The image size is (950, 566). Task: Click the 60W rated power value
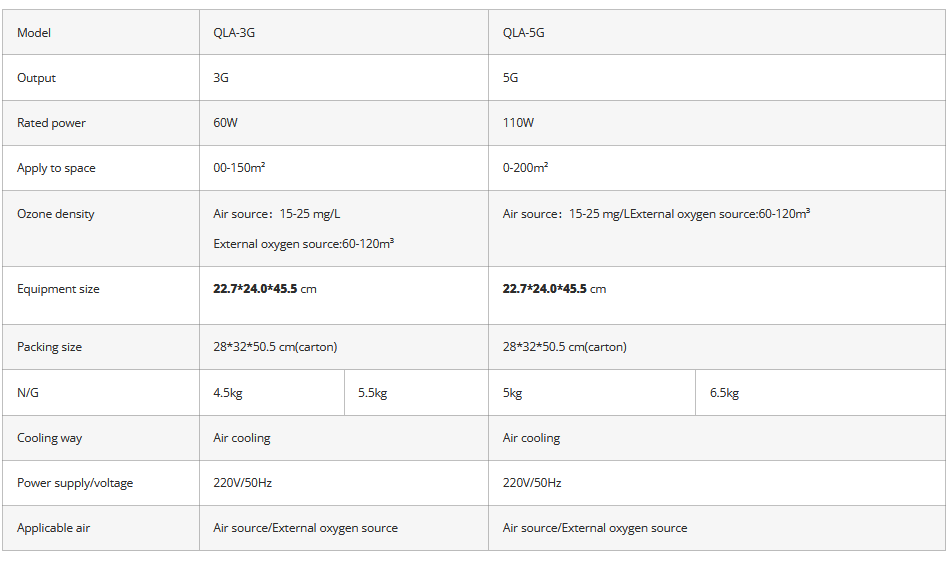click(226, 123)
